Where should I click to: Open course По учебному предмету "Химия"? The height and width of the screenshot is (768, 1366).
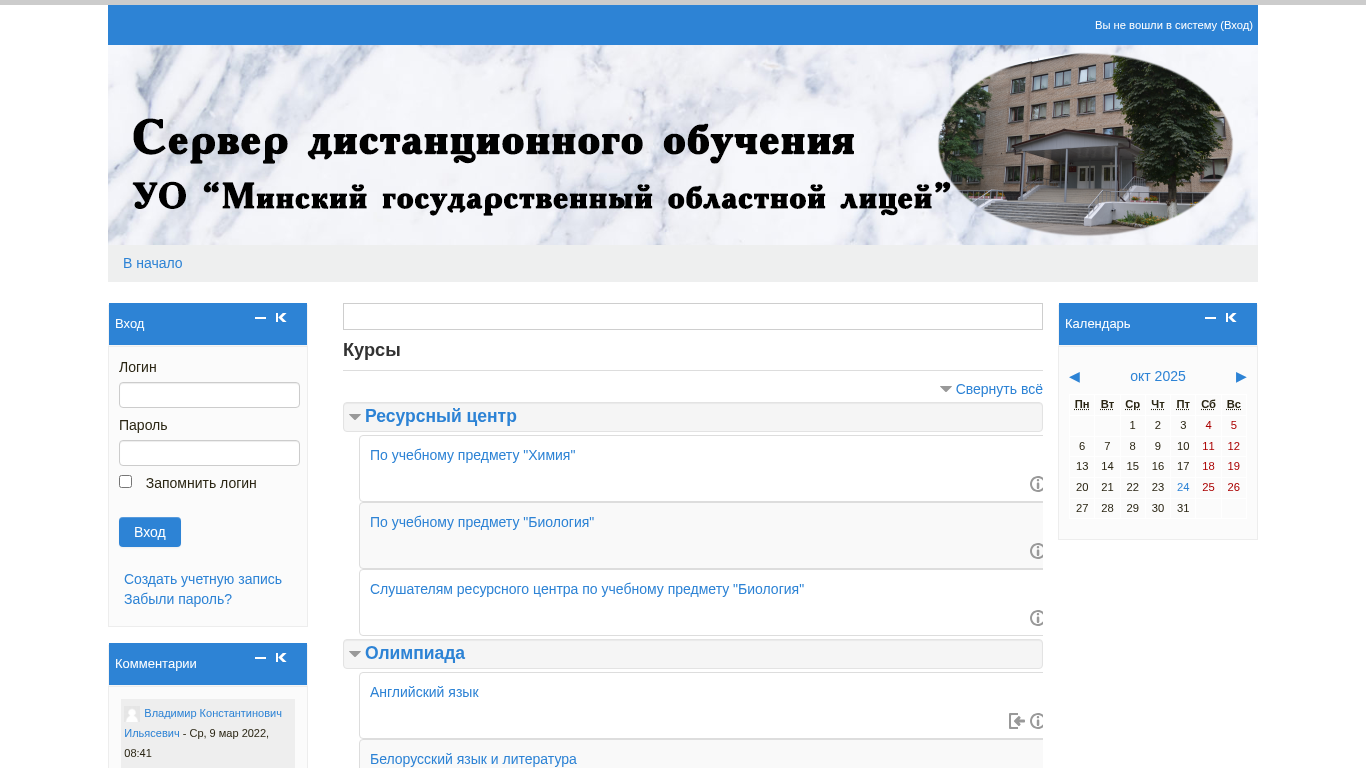pyautogui.click(x=473, y=455)
